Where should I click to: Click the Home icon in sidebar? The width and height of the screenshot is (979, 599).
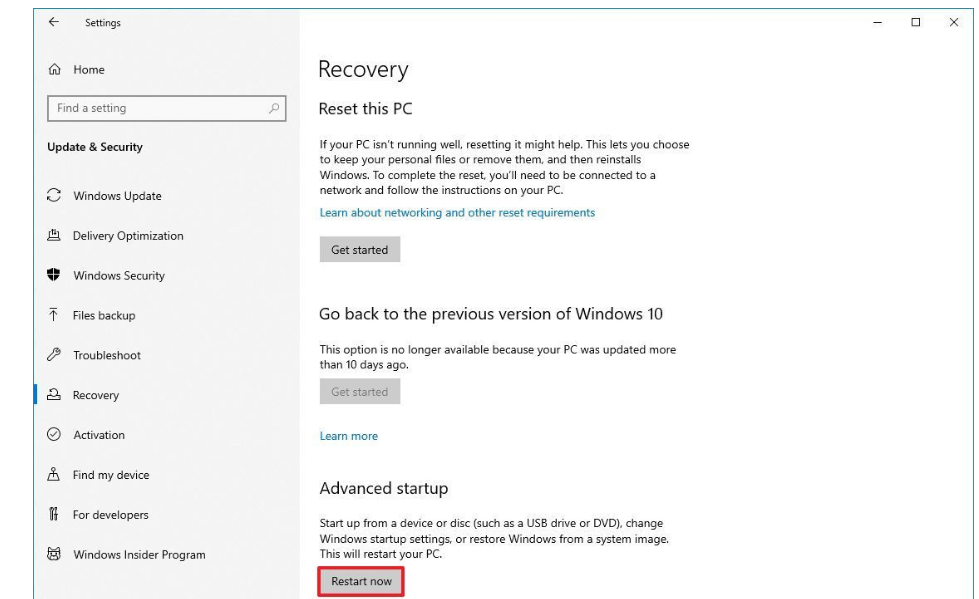54,70
